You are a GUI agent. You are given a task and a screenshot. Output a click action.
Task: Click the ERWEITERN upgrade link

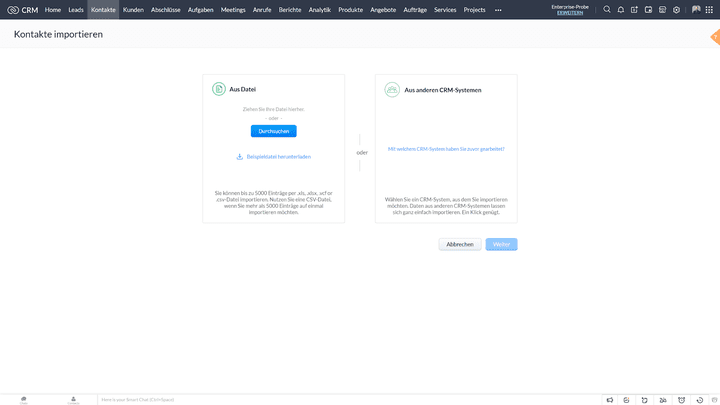pos(570,13)
